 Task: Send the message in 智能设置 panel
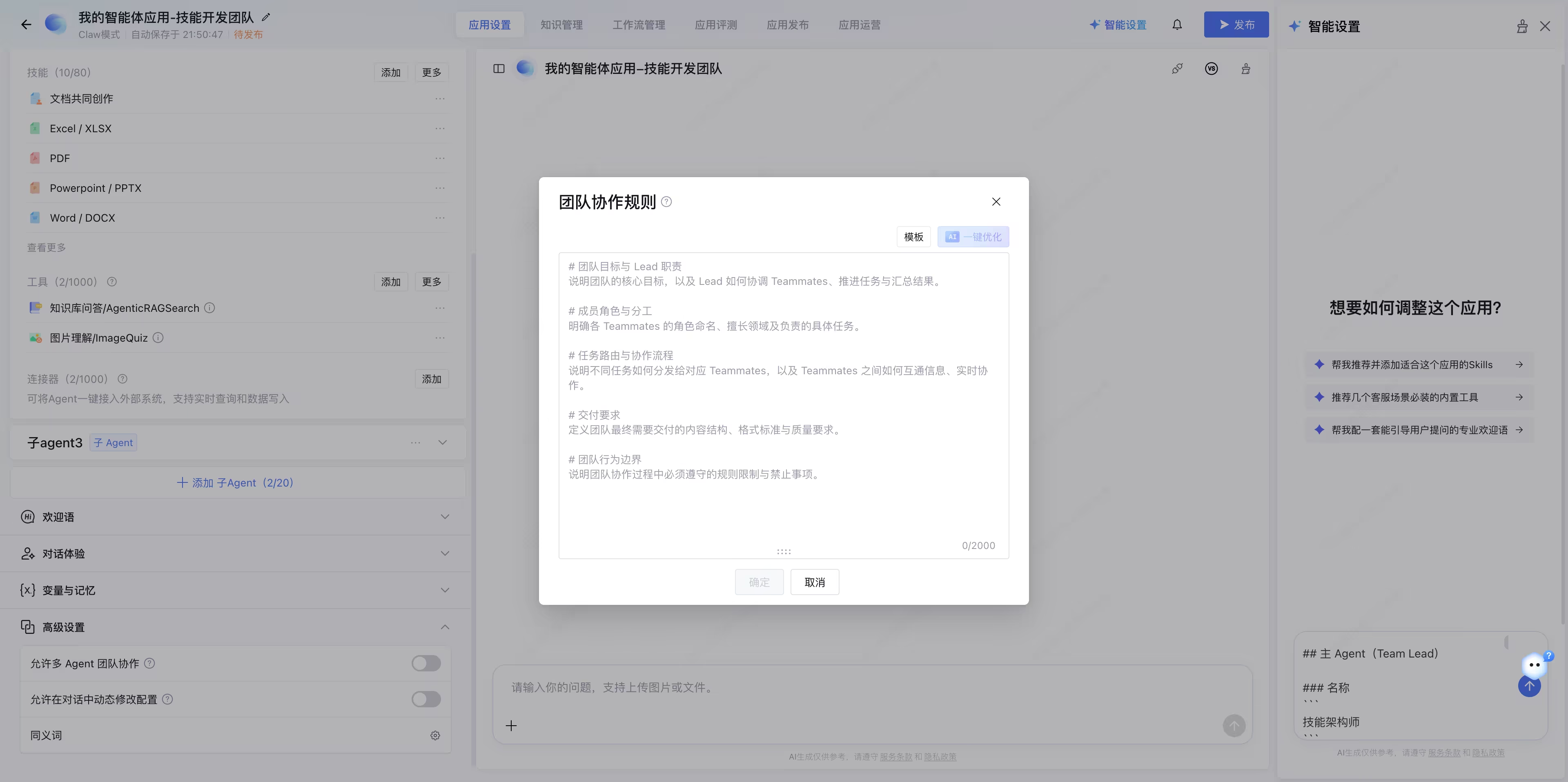tap(1529, 686)
